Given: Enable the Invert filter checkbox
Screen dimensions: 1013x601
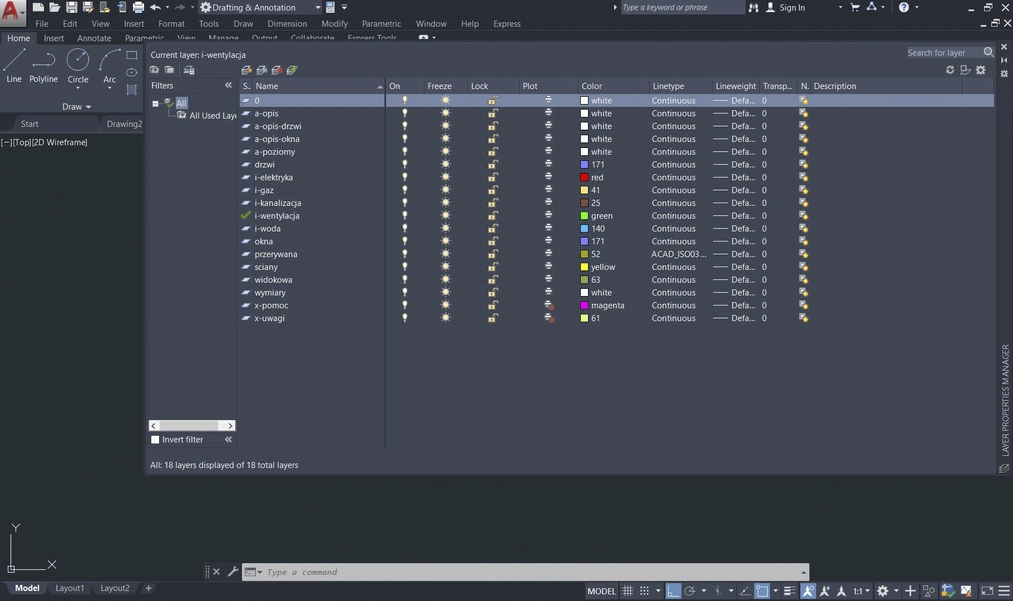Looking at the screenshot, I should pyautogui.click(x=155, y=440).
